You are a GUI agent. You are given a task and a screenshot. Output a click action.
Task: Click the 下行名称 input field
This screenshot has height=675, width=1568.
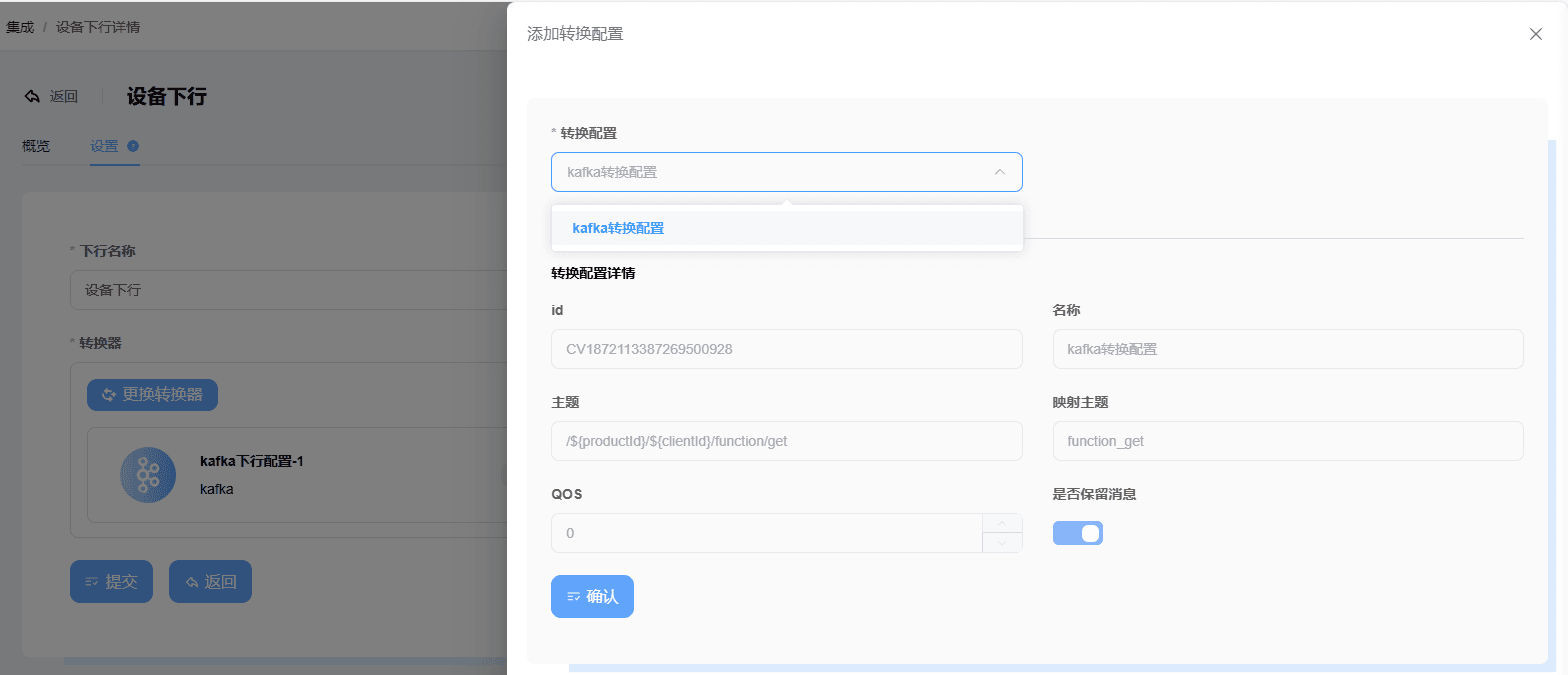tap(288, 290)
